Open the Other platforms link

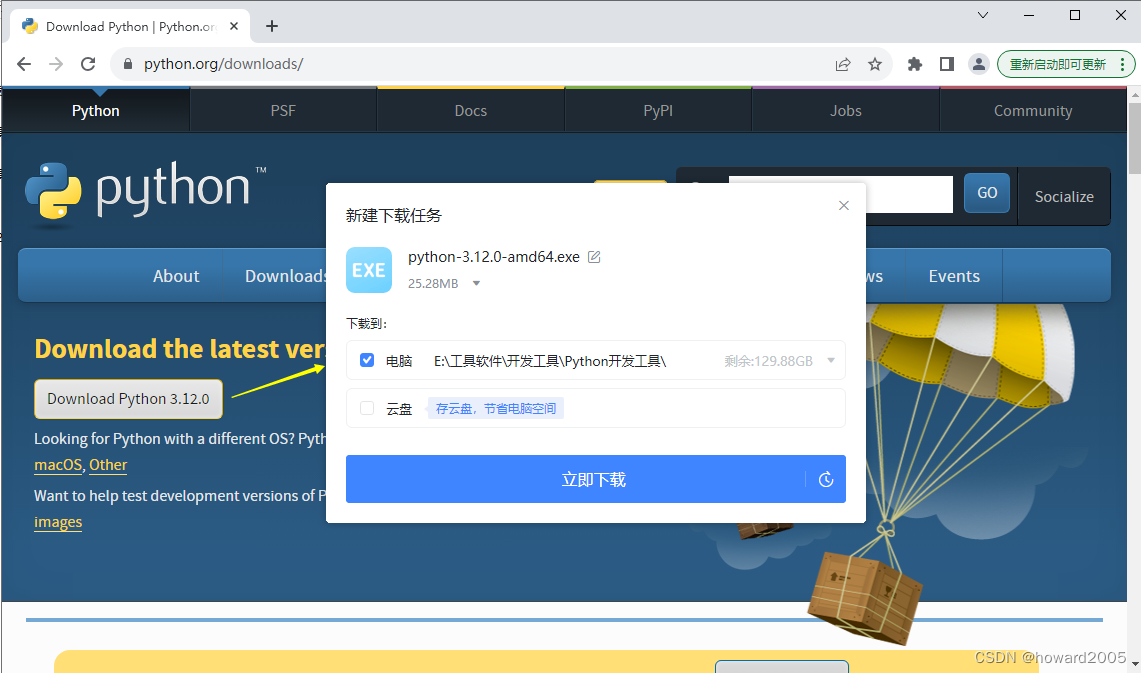[108, 465]
